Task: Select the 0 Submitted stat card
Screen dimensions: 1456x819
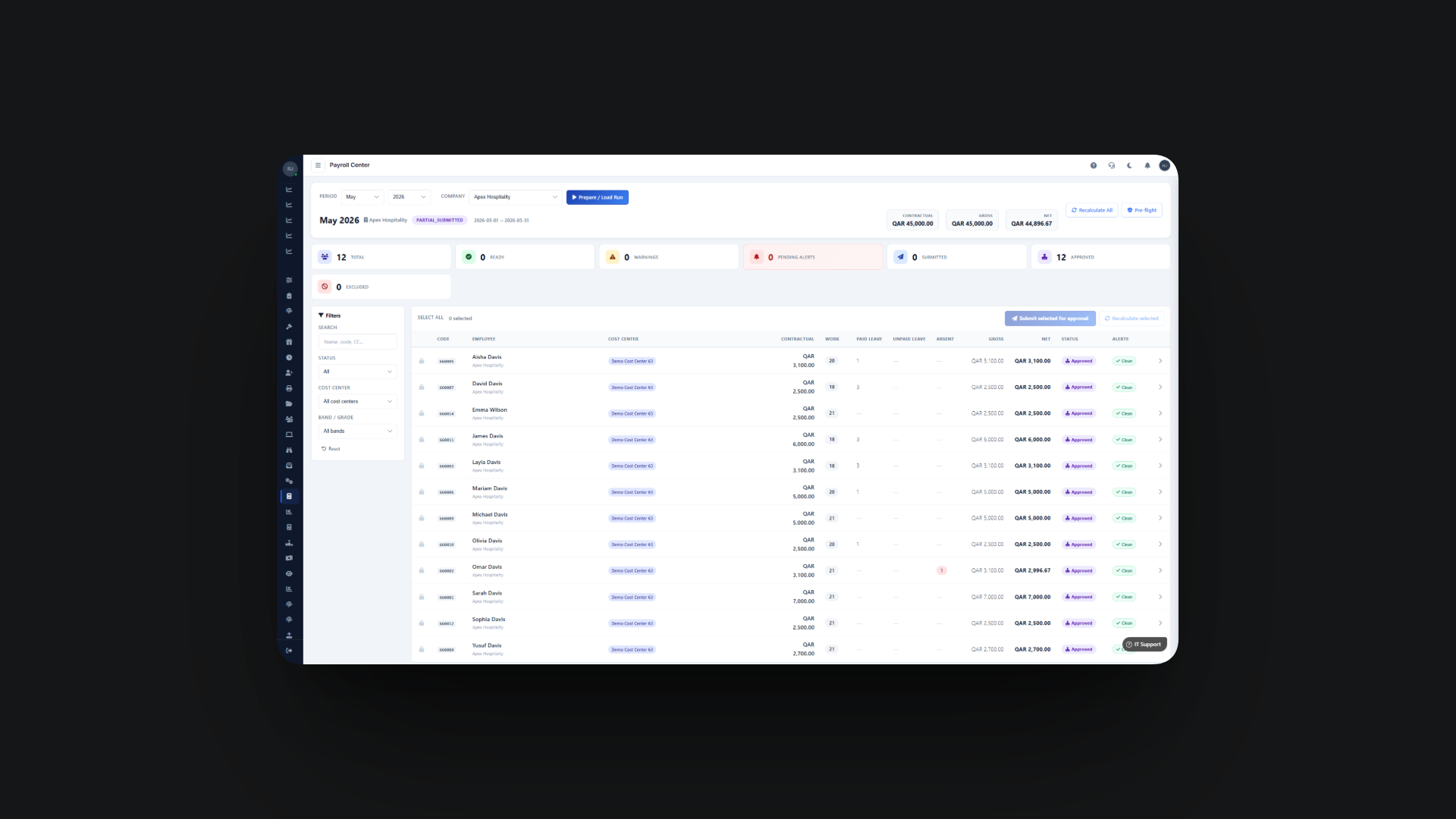Action: click(957, 257)
